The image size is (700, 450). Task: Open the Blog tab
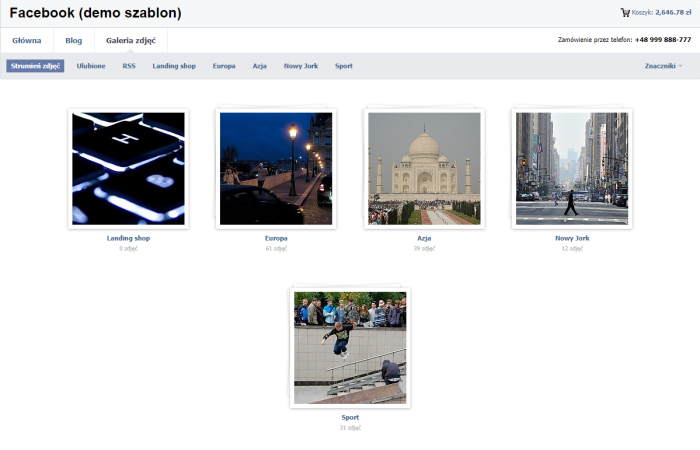point(73,41)
